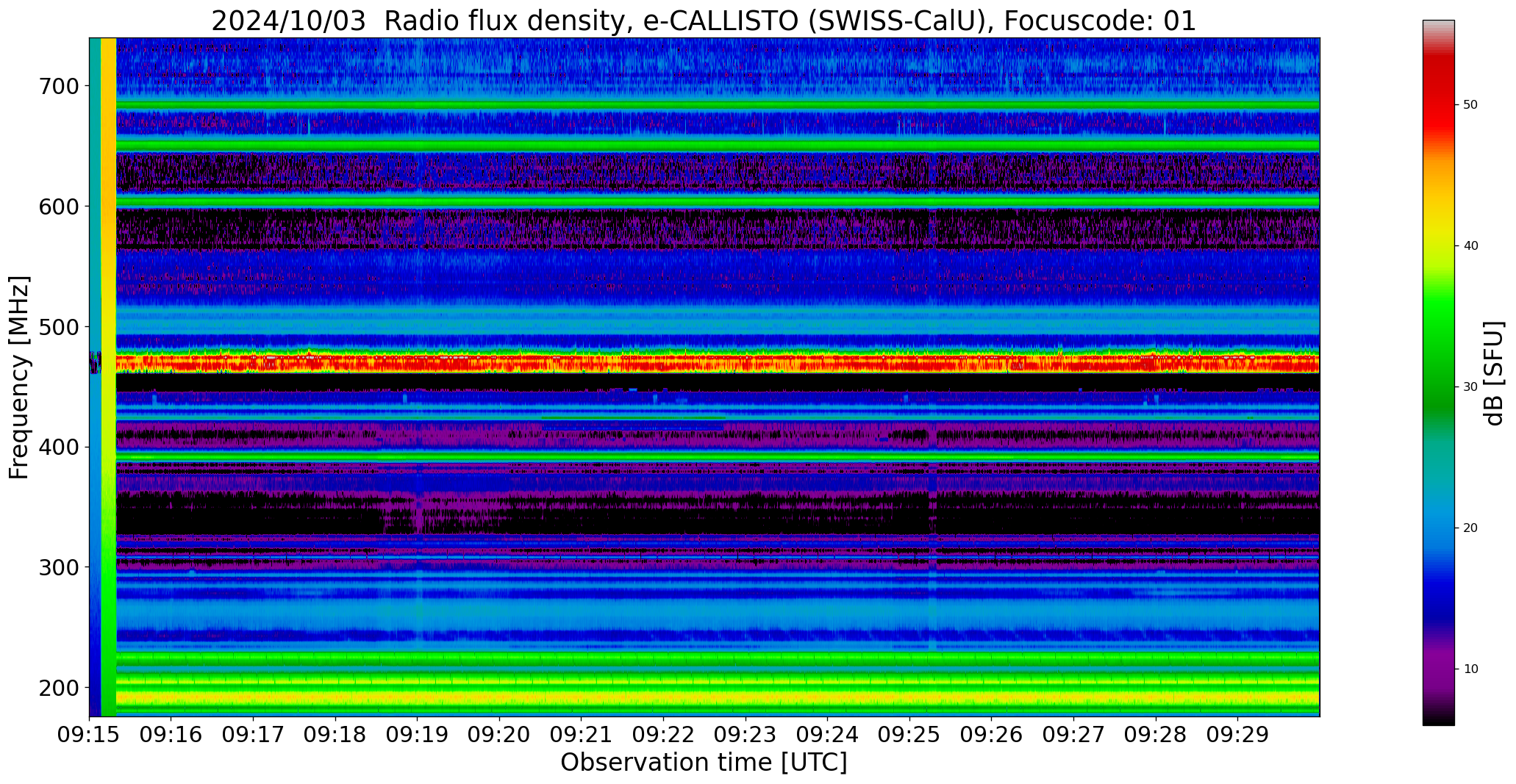This screenshot has width=1516, height=784.
Task: Click the 09:24 time tick label
Action: [827, 736]
